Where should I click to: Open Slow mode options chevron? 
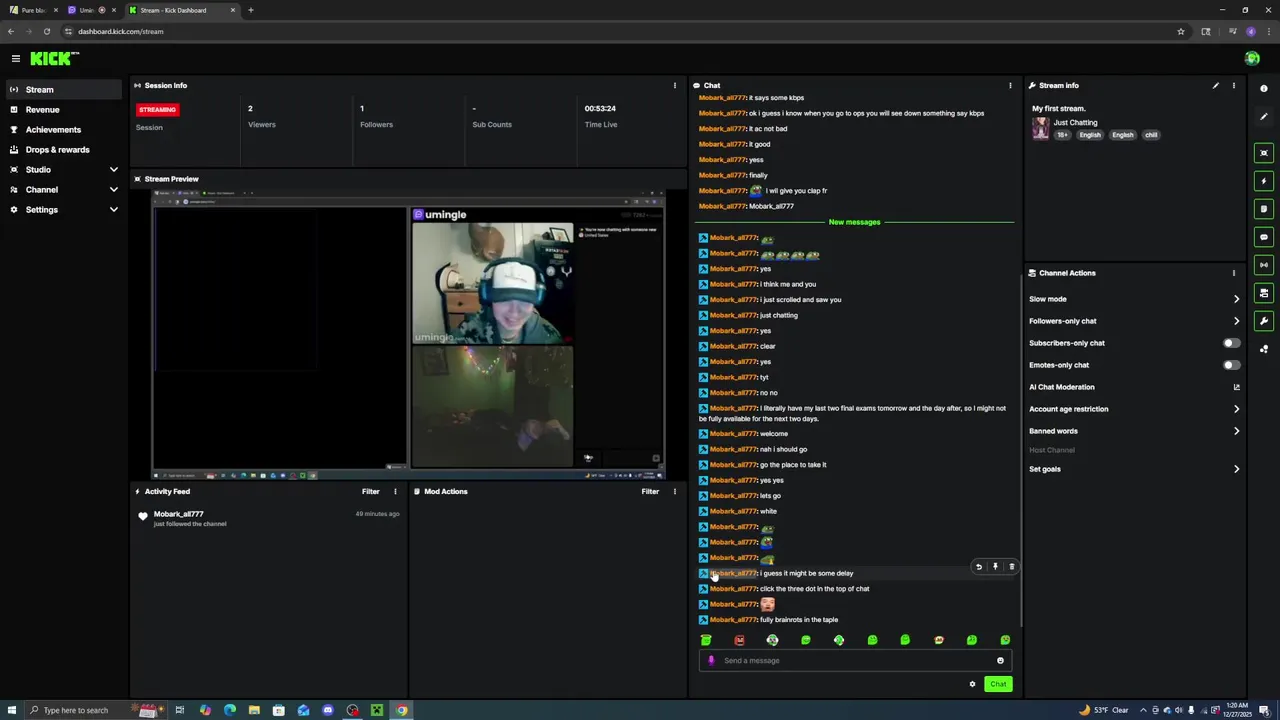(1236, 299)
